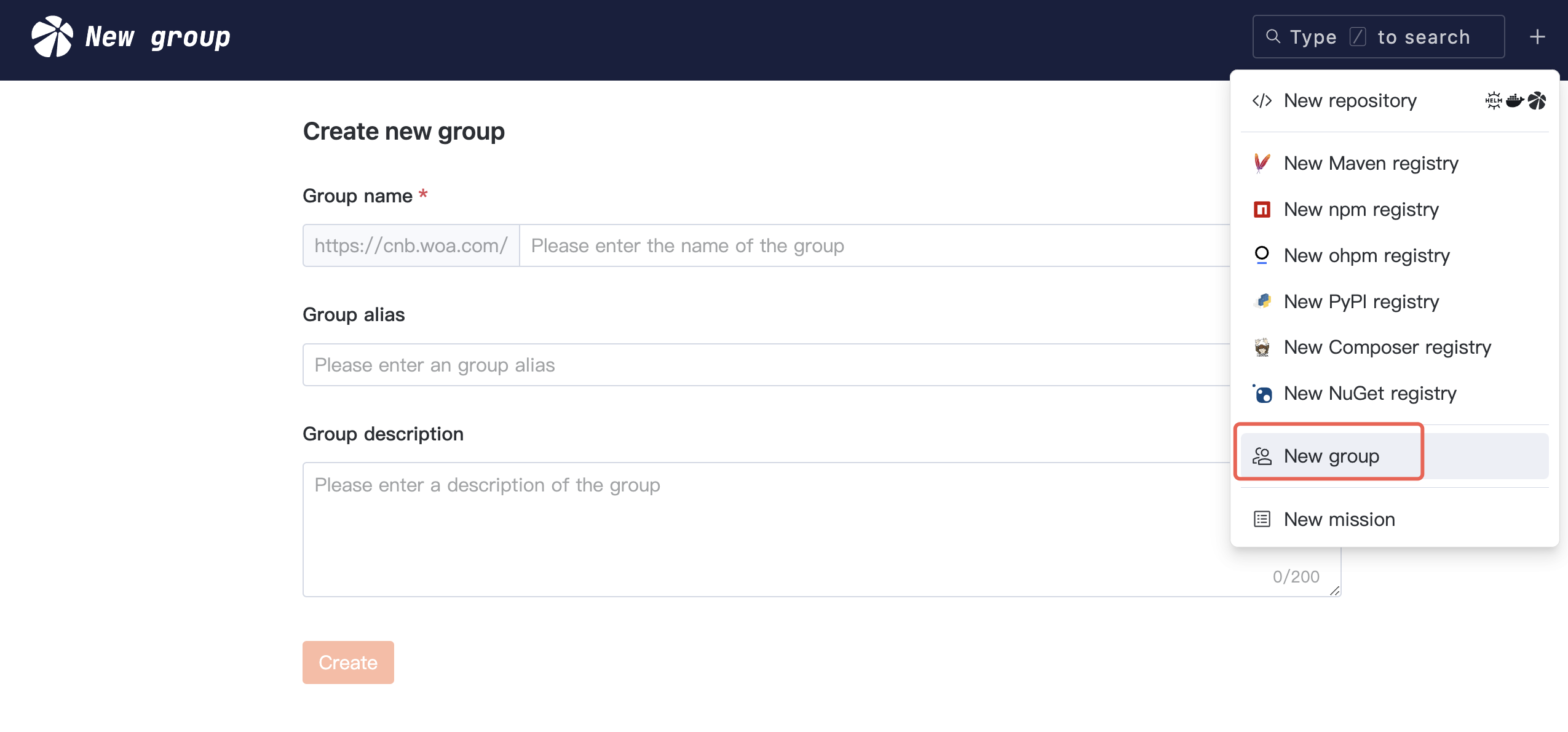The image size is (1568, 732).
Task: Click the NuGet registry icon
Action: point(1262,394)
